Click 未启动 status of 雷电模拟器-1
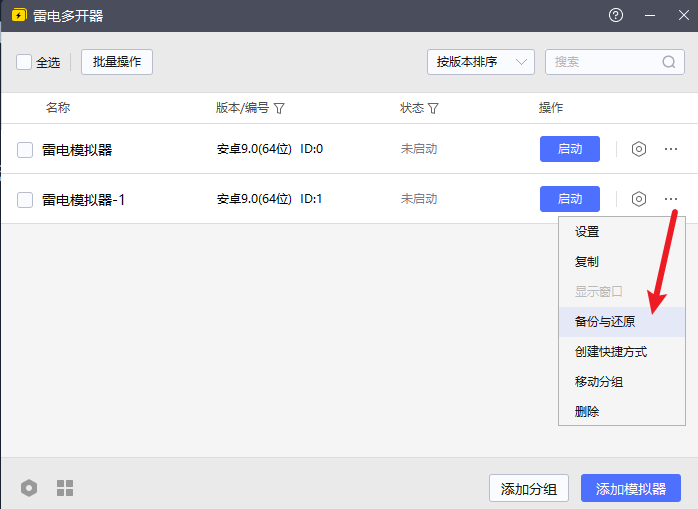This screenshot has height=509, width=698. [x=418, y=199]
